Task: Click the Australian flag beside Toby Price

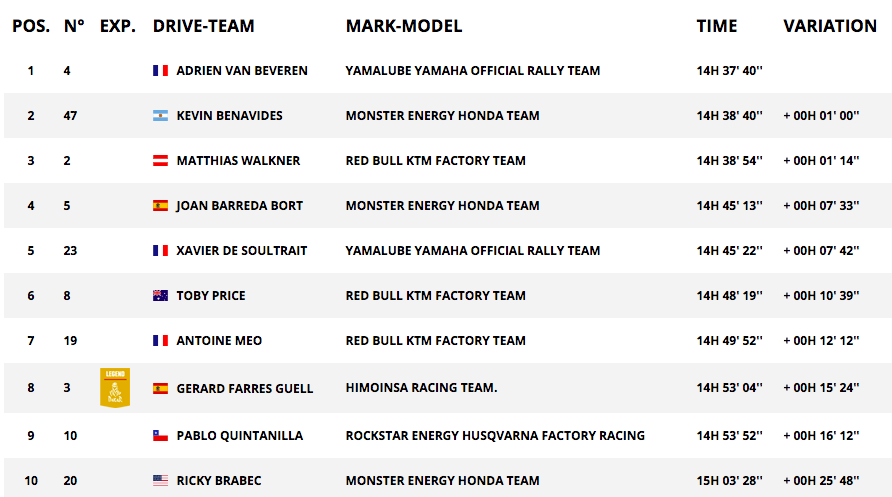Action: coord(160,295)
